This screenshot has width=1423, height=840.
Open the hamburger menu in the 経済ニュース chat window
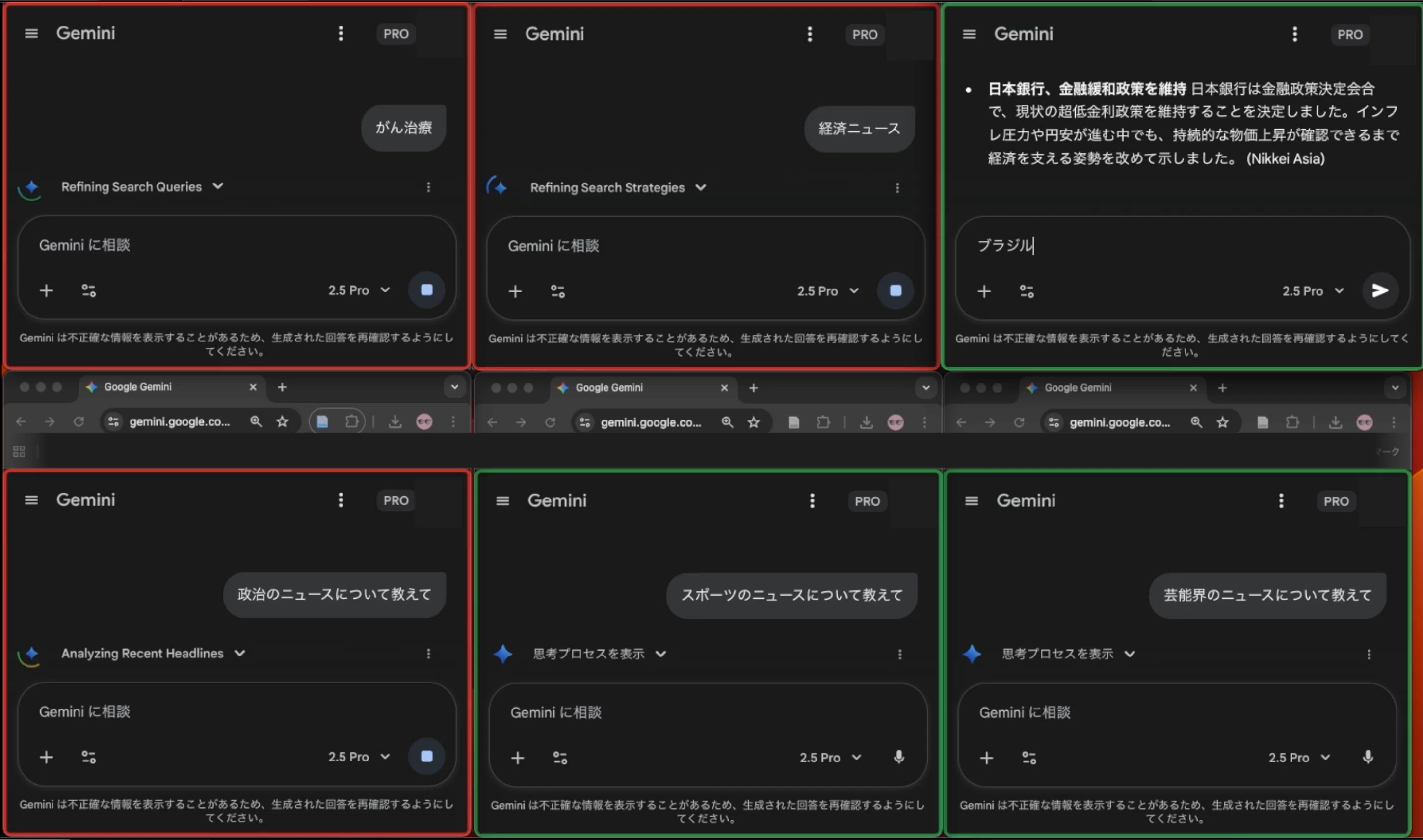pos(501,34)
